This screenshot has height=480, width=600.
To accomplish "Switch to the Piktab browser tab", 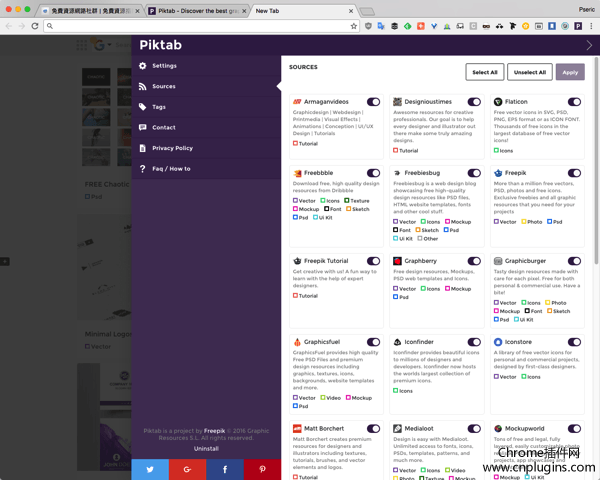I will pyautogui.click(x=197, y=11).
